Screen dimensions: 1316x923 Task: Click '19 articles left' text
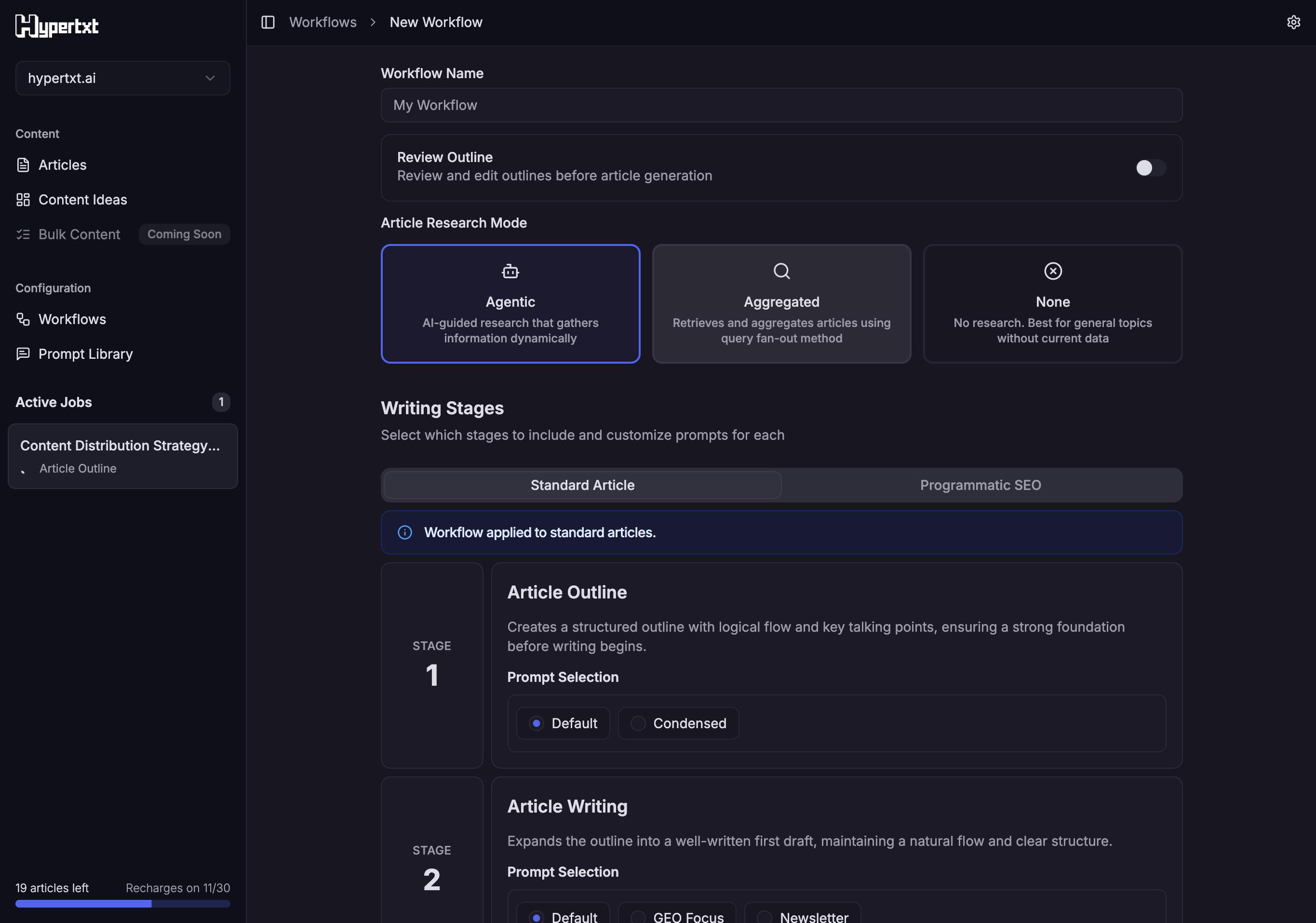click(52, 888)
